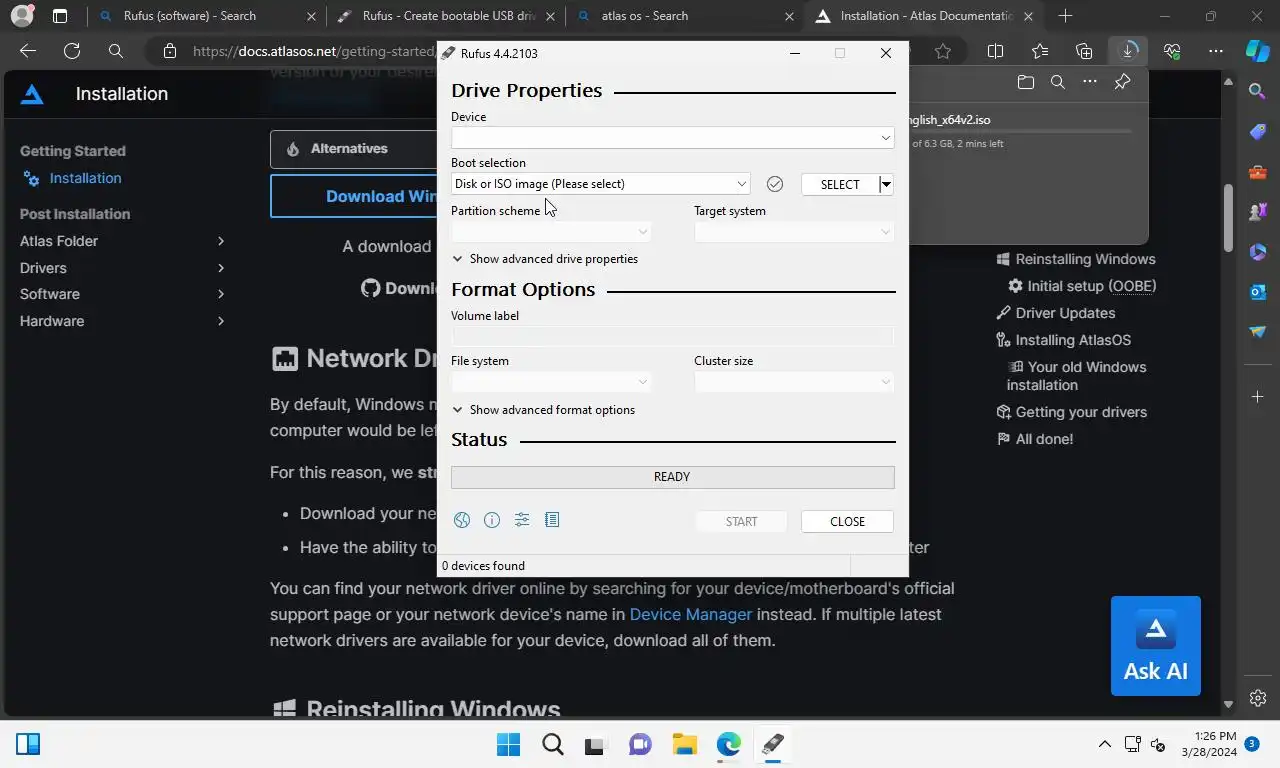This screenshot has width=1280, height=768.
Task: Jump to All done! section
Action: click(x=1044, y=439)
